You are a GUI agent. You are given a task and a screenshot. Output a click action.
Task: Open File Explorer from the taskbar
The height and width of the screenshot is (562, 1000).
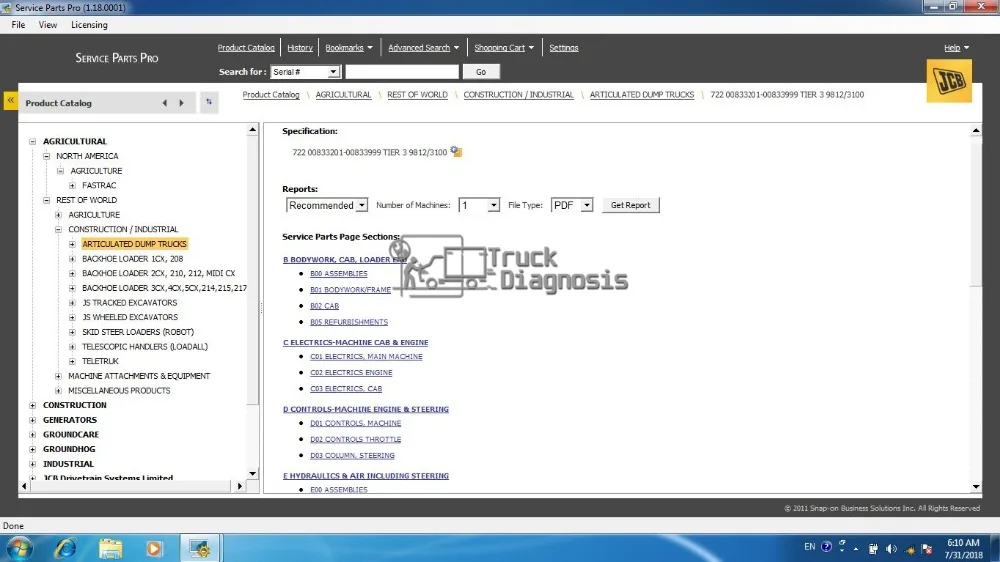[x=110, y=548]
